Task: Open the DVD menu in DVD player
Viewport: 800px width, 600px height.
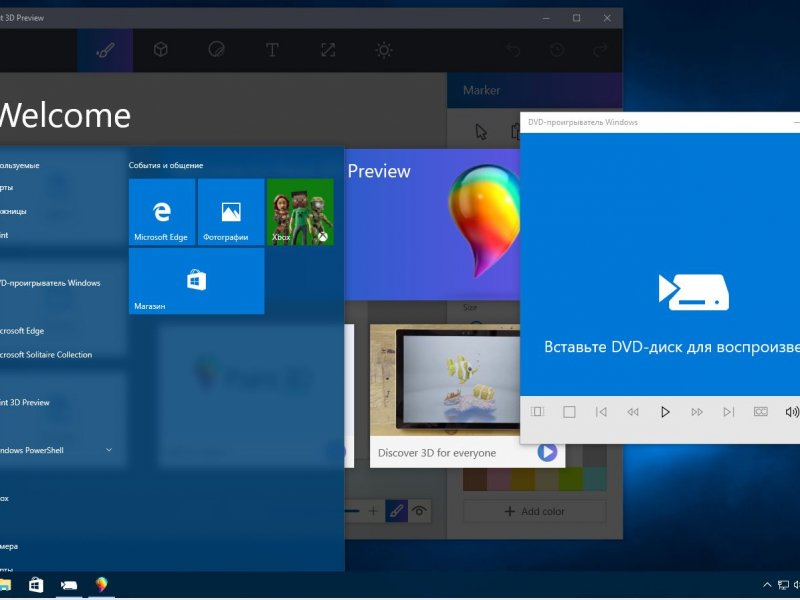Action: (537, 412)
